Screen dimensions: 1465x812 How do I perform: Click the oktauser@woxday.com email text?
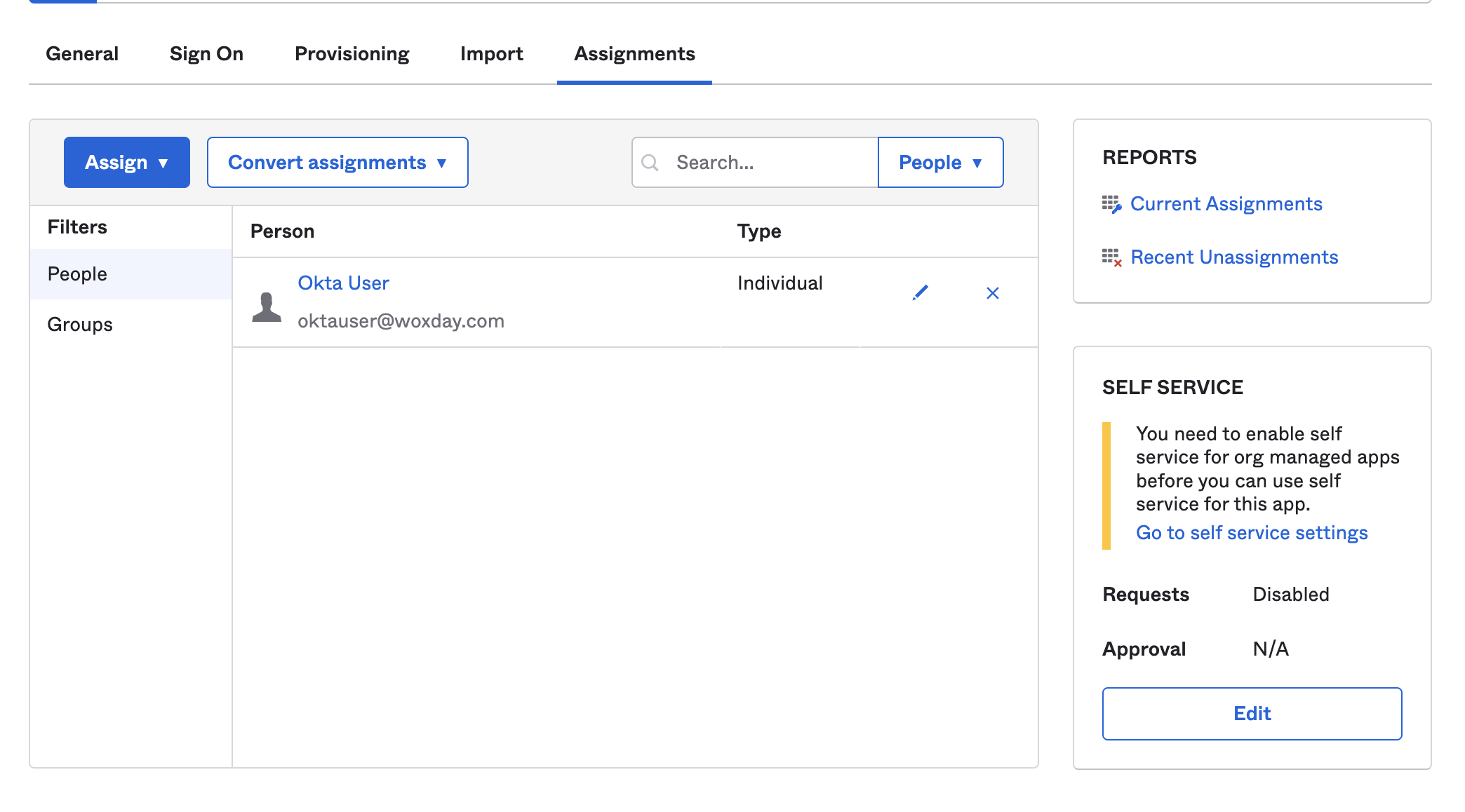(x=401, y=321)
